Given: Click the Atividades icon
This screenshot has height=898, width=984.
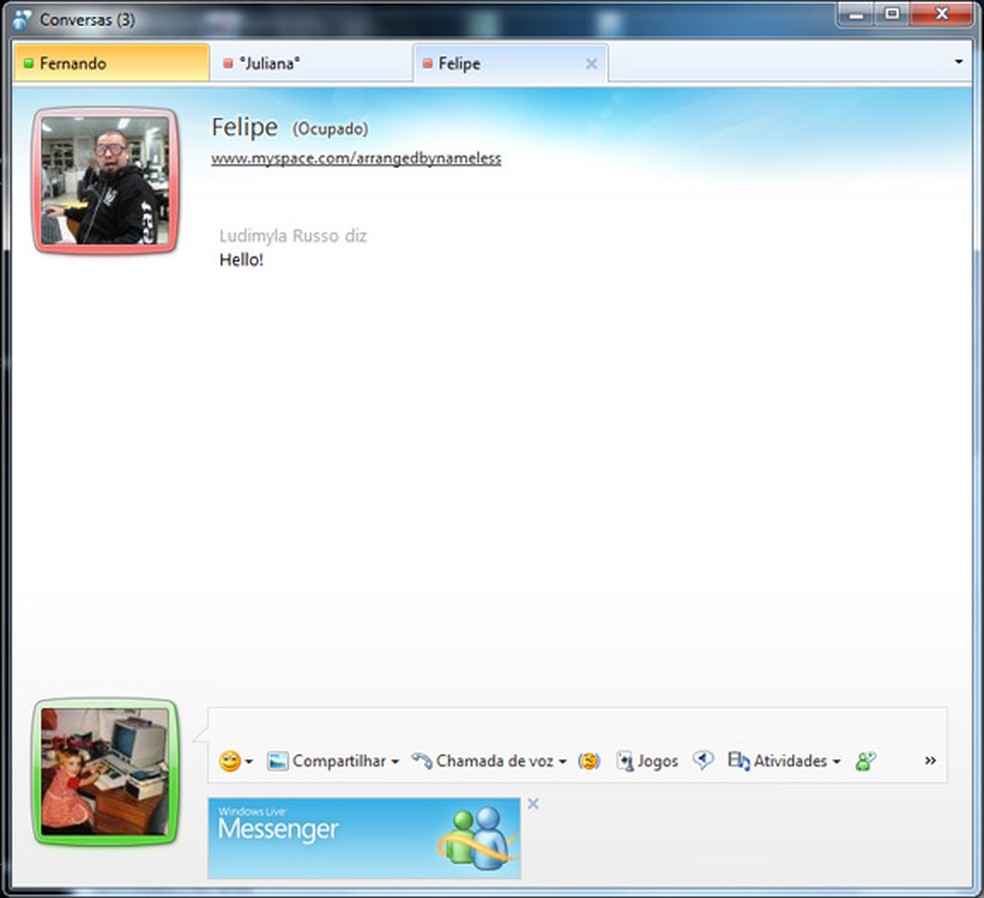Looking at the screenshot, I should coord(737,761).
